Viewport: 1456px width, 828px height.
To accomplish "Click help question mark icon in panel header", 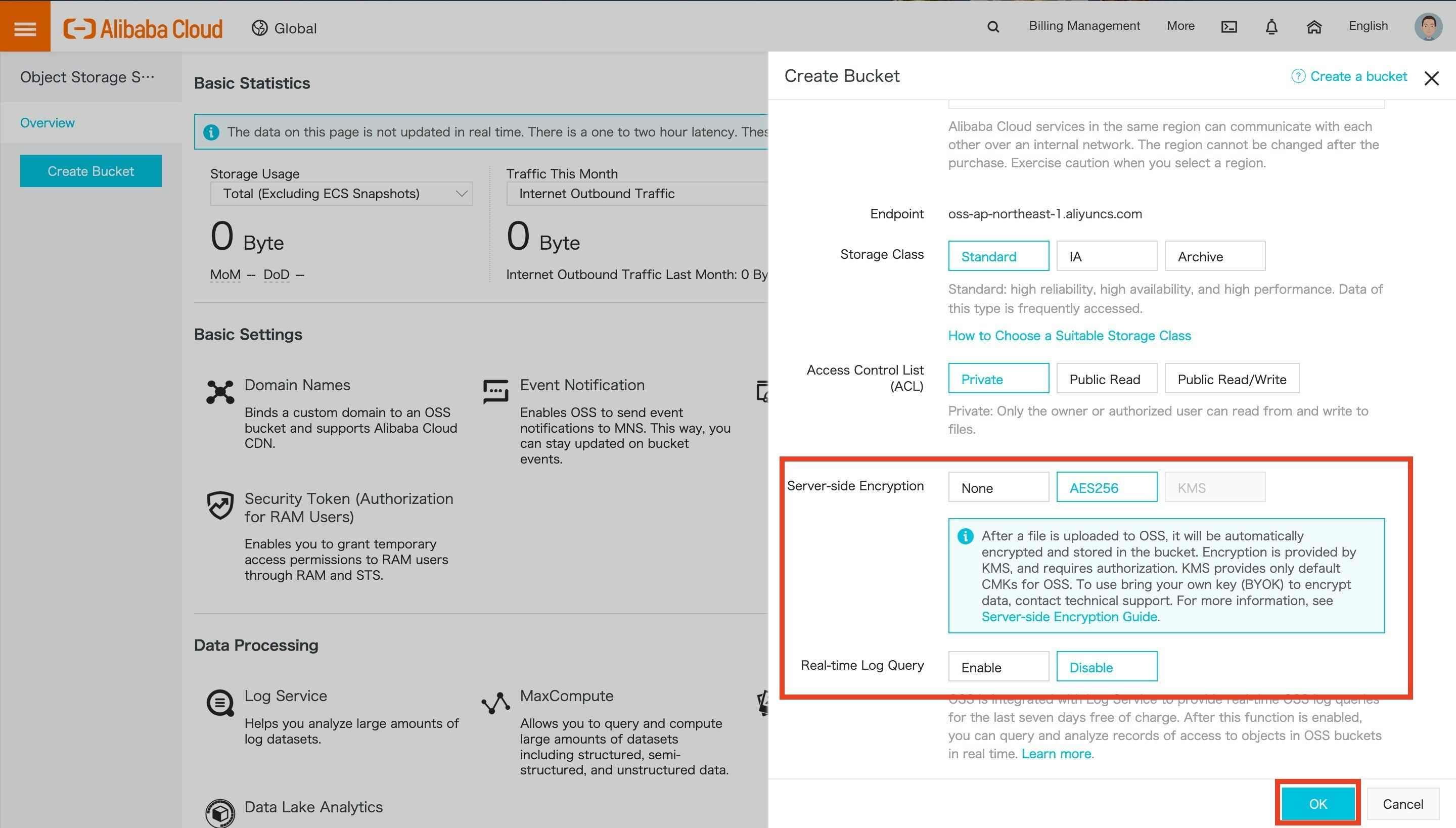I will [1298, 76].
